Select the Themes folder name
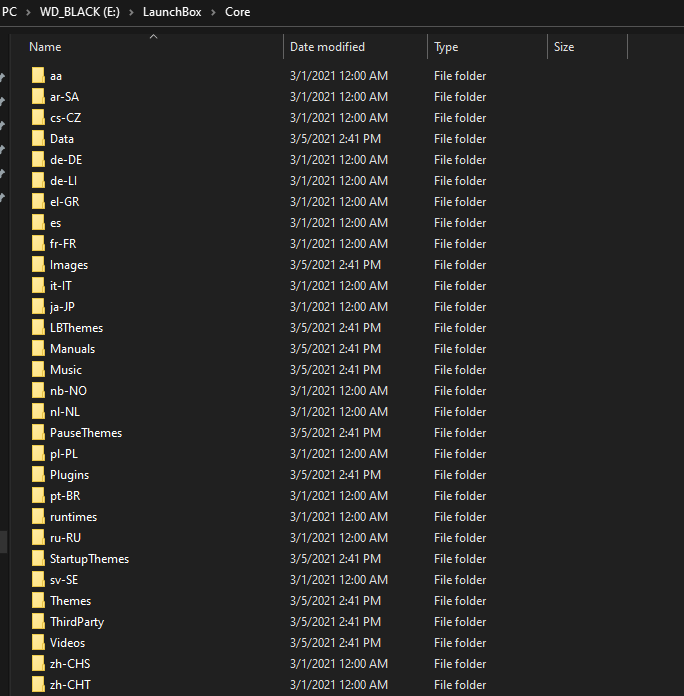The image size is (684, 696). coord(71,601)
